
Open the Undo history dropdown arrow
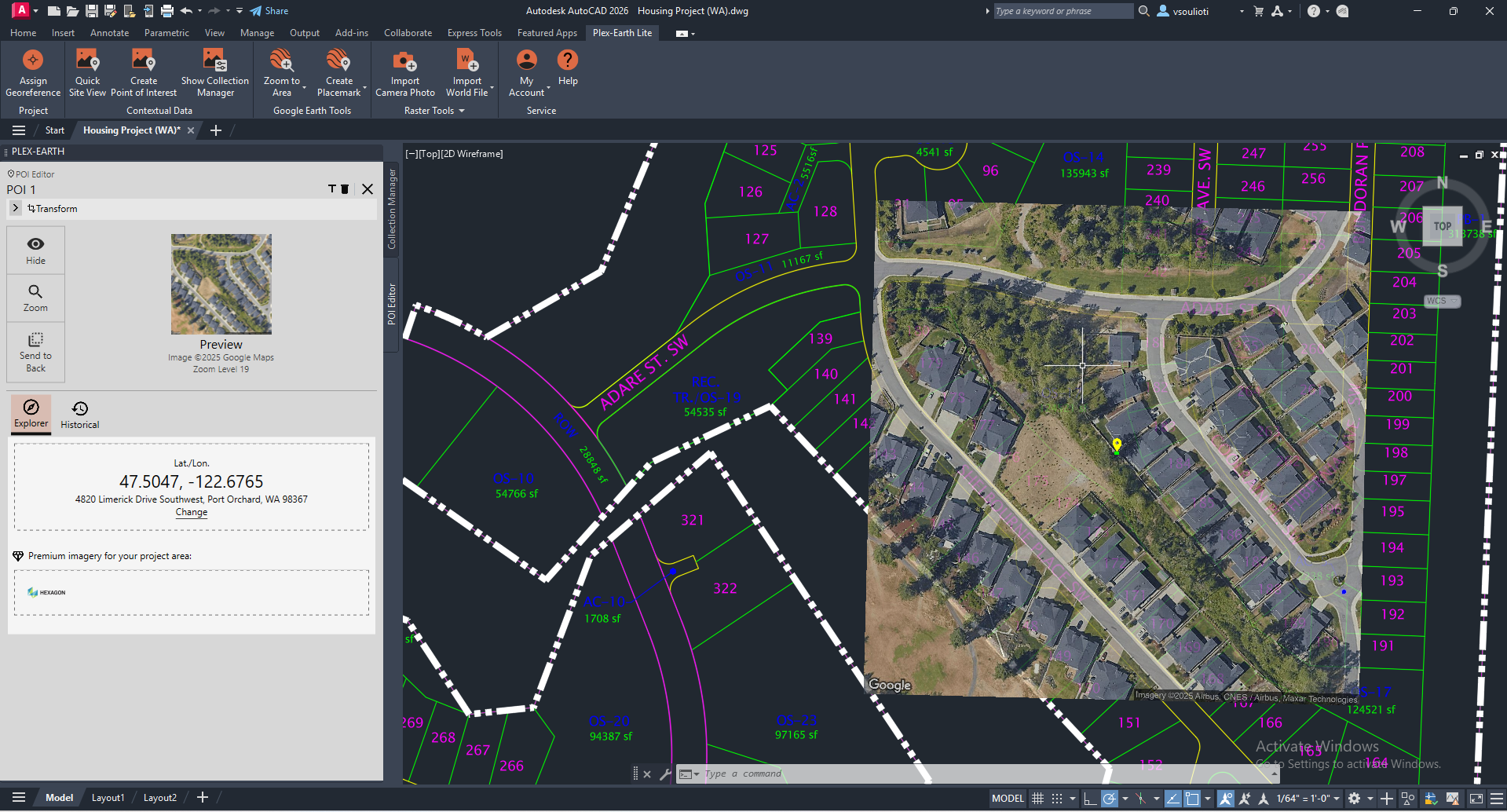click(x=199, y=11)
